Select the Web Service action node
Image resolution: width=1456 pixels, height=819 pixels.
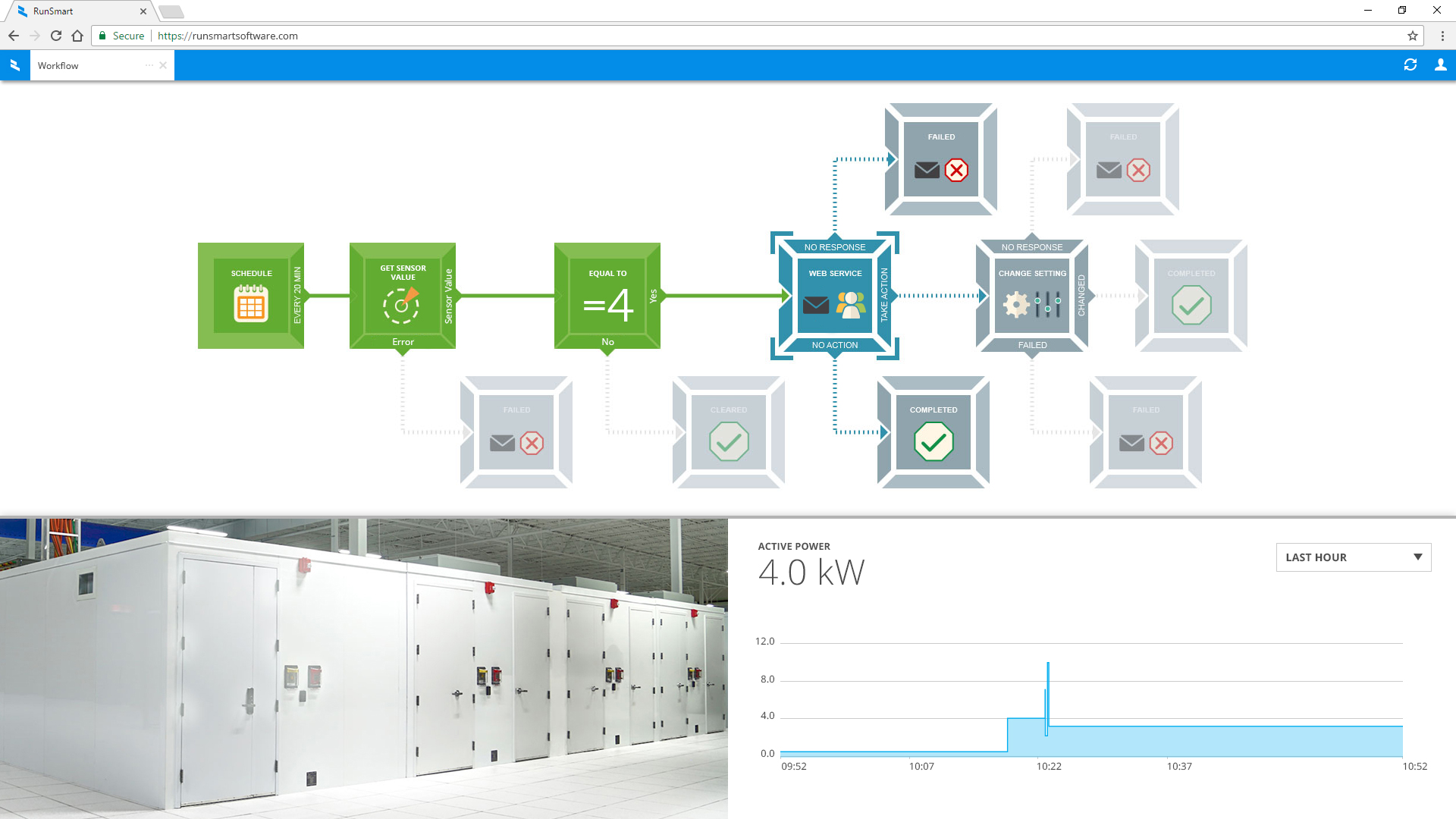[x=834, y=296]
